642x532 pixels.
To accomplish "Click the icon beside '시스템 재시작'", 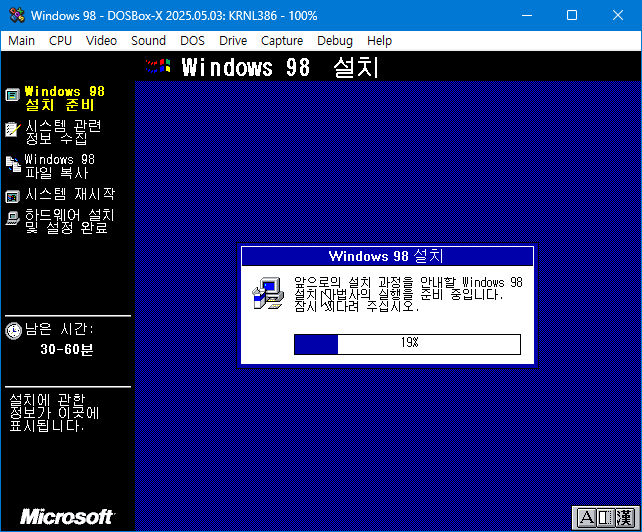I will [12, 196].
